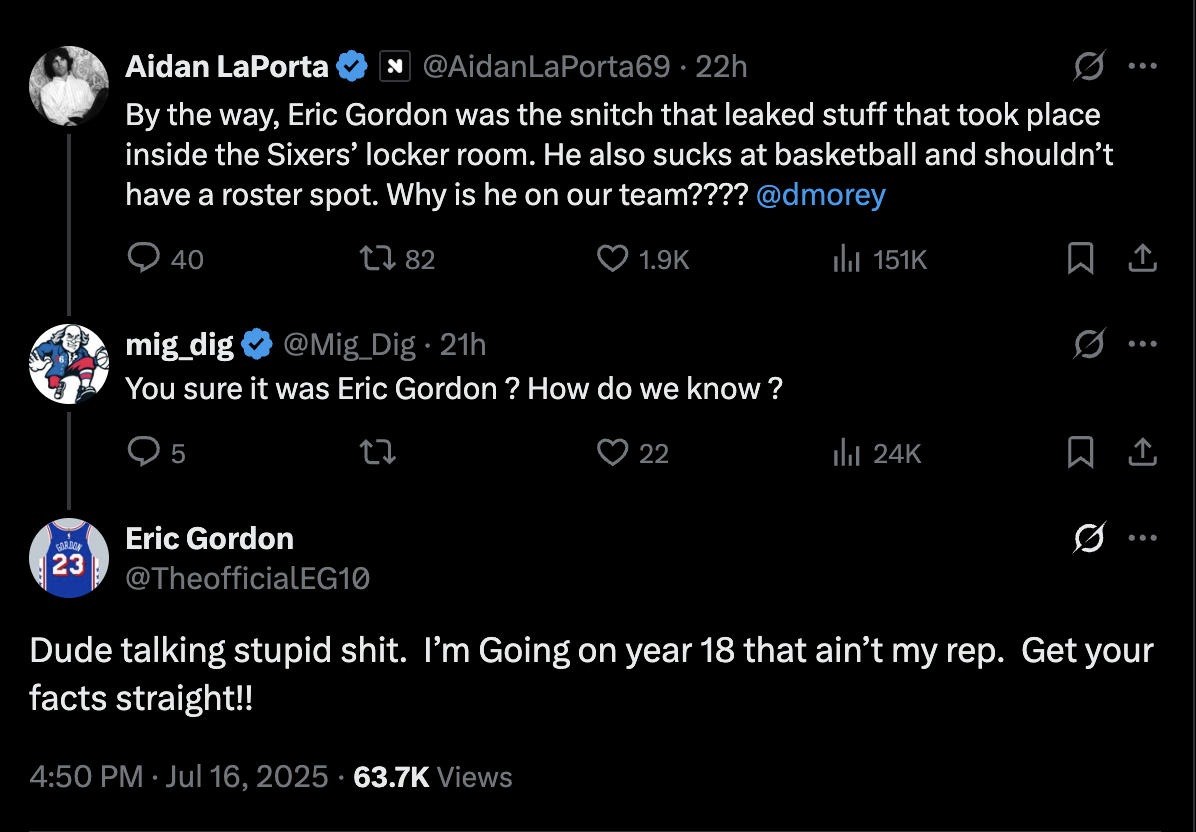Open more options for Eric Gordon's tweet
Viewport: 1196px width, 832px height.
pos(1142,539)
